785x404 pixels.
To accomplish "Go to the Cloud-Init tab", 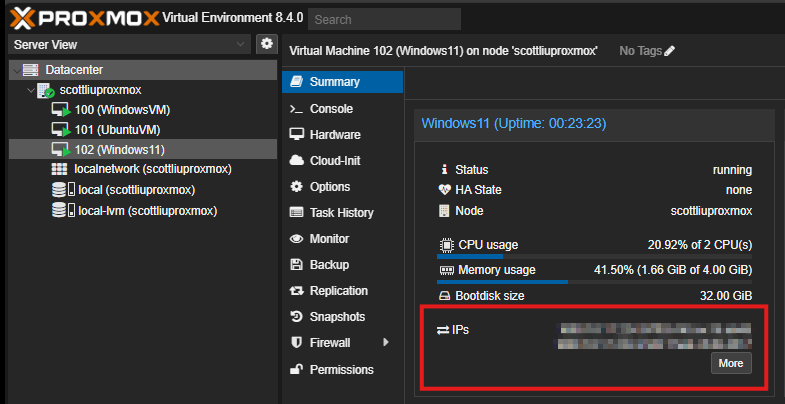I will coord(342,161).
